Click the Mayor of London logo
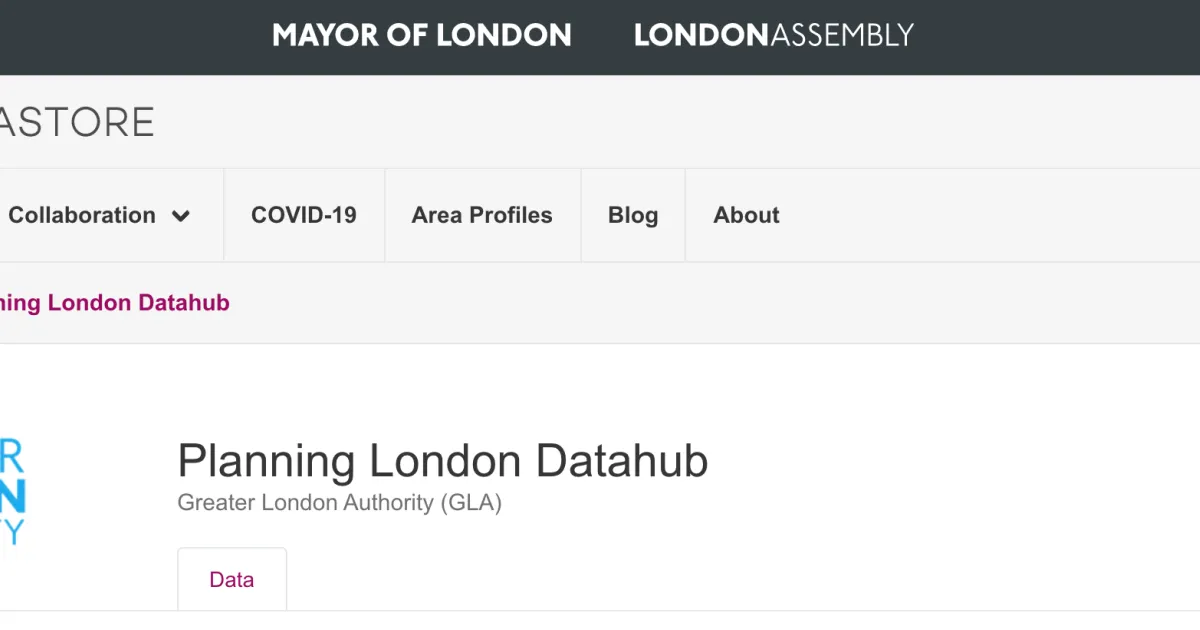This screenshot has height=630, width=1200. (x=421, y=36)
